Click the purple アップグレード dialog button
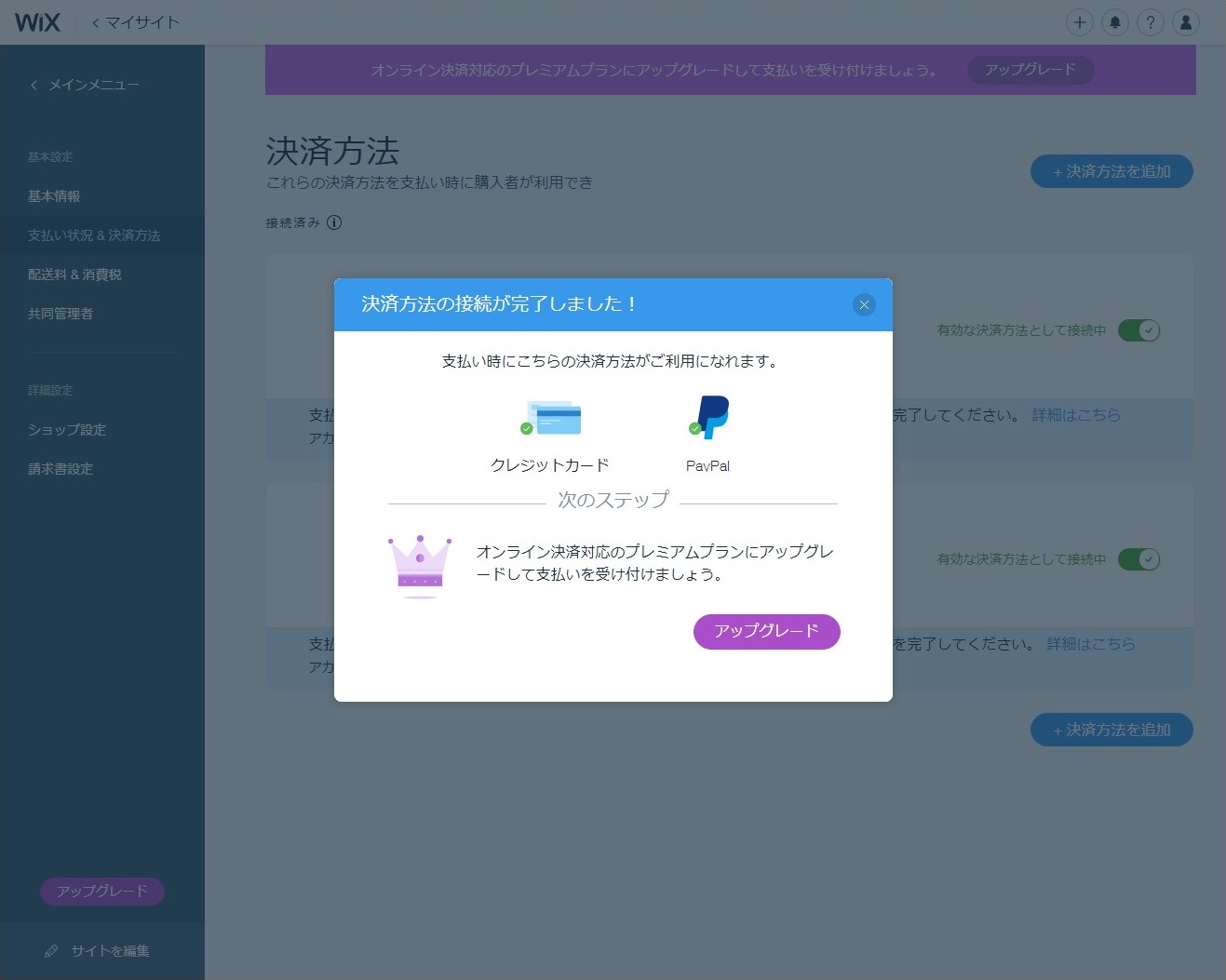This screenshot has height=980, width=1226. (x=767, y=632)
